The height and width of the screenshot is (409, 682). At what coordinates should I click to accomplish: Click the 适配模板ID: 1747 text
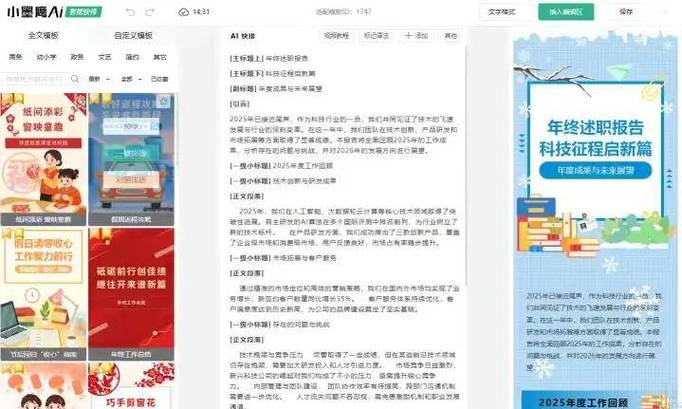click(344, 12)
